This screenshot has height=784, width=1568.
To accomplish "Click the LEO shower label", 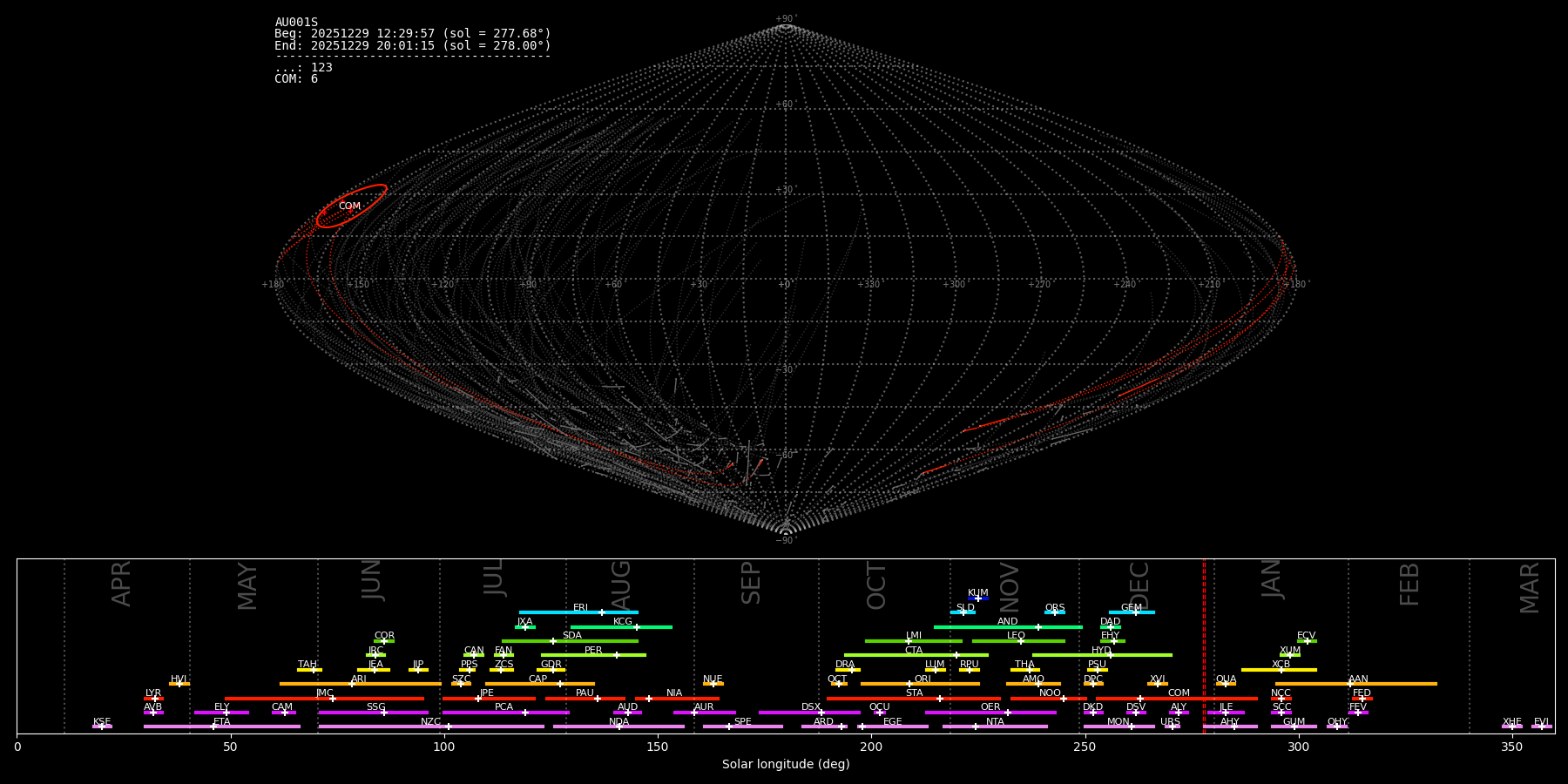I will [x=1017, y=636].
